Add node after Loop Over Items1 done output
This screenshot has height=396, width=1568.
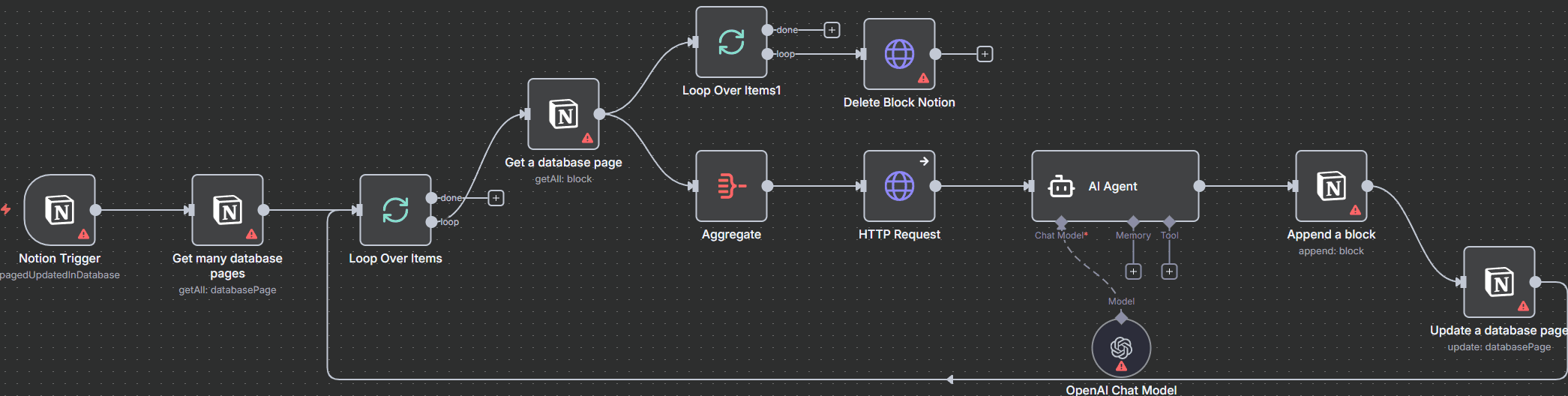pos(832,30)
